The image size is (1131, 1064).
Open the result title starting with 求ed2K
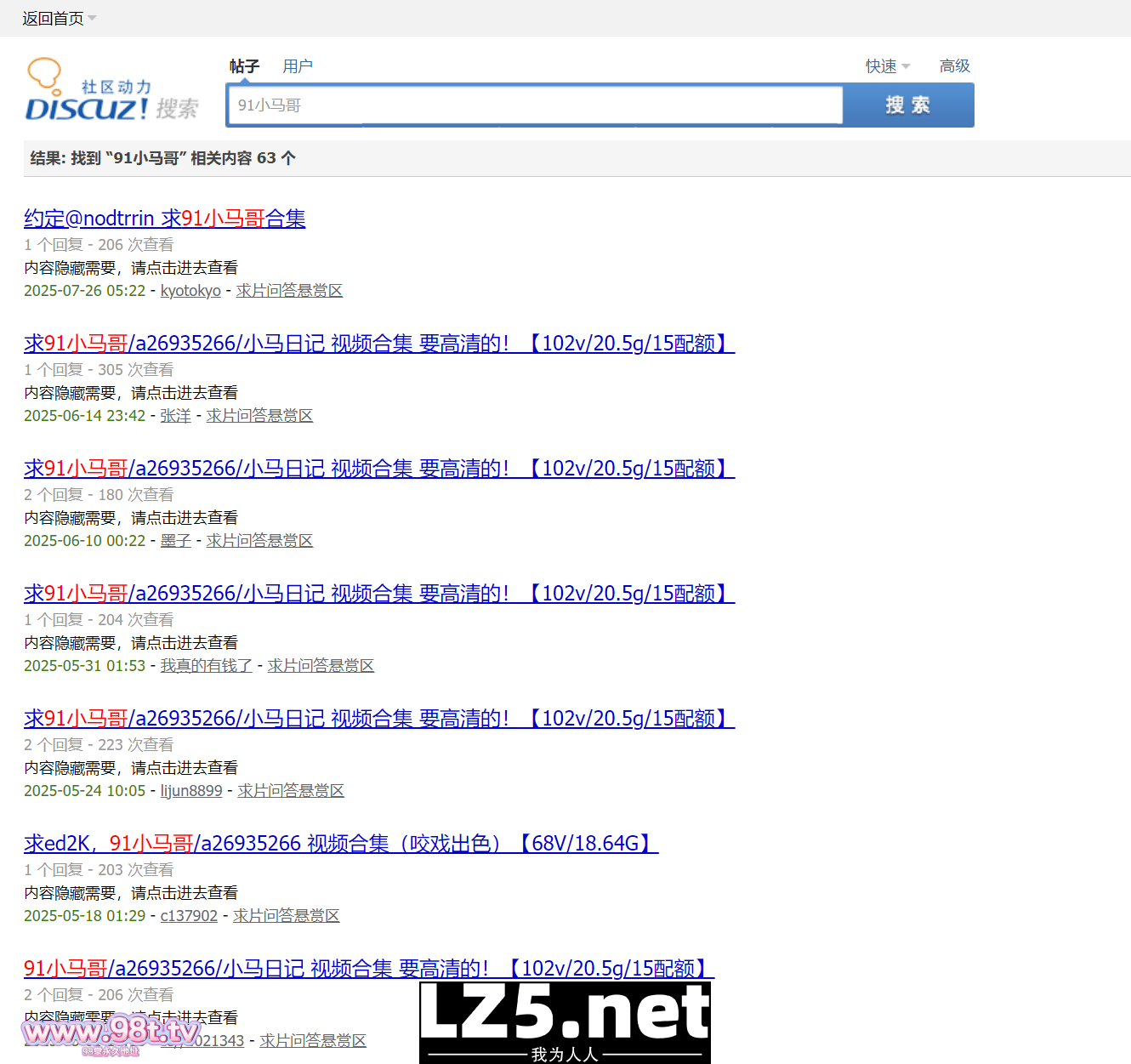tap(340, 844)
